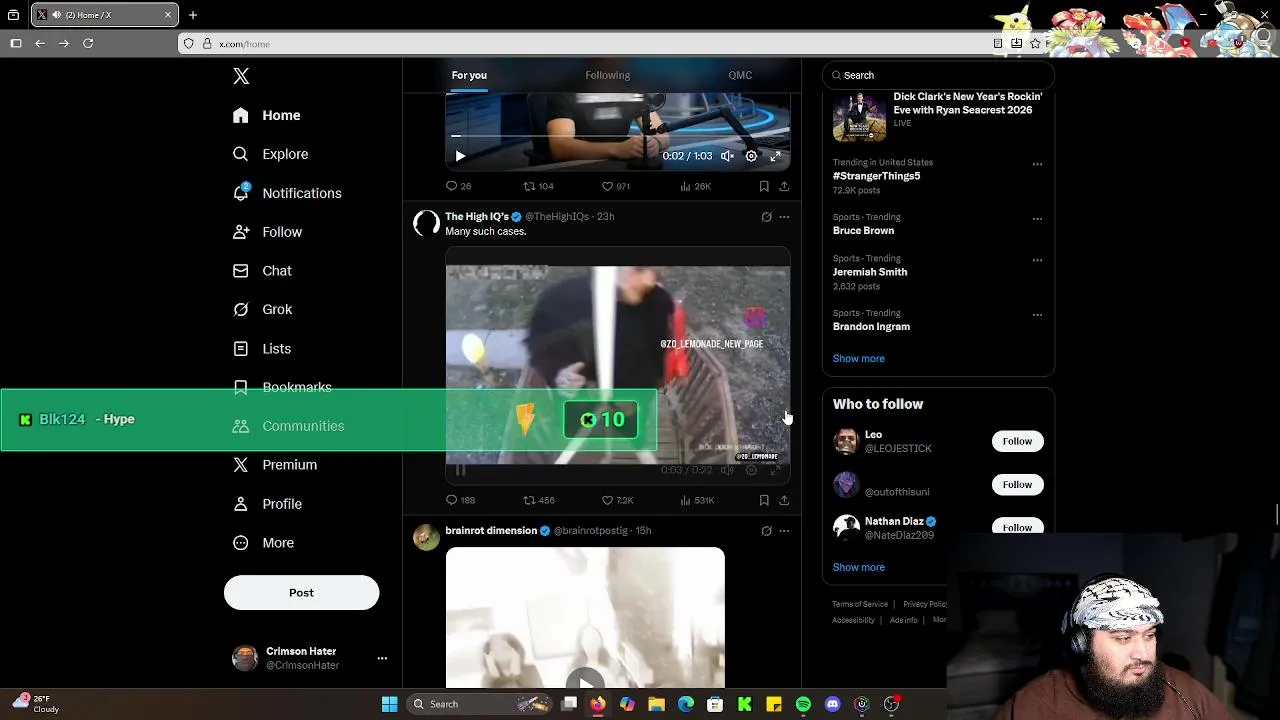The image size is (1280, 720).
Task: Switch to the For you tab
Action: click(x=469, y=75)
